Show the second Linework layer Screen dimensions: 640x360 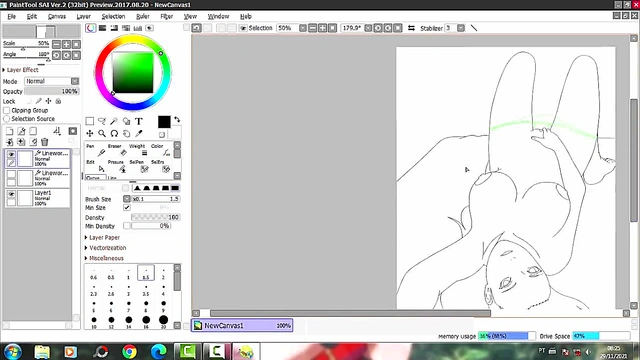[x=11, y=174]
